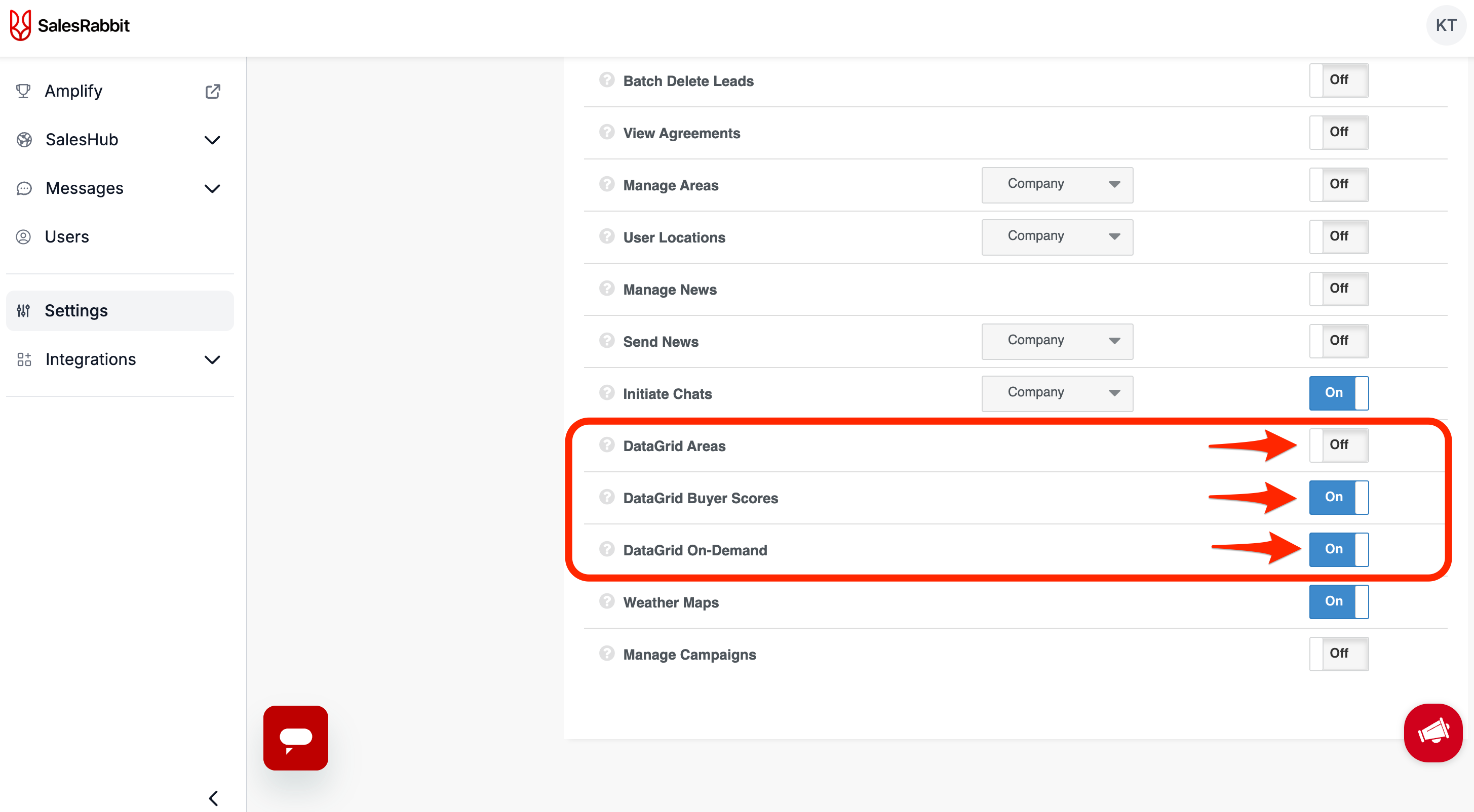The image size is (1474, 812).
Task: Click the SalesRabbit brand name text
Action: click(x=84, y=26)
